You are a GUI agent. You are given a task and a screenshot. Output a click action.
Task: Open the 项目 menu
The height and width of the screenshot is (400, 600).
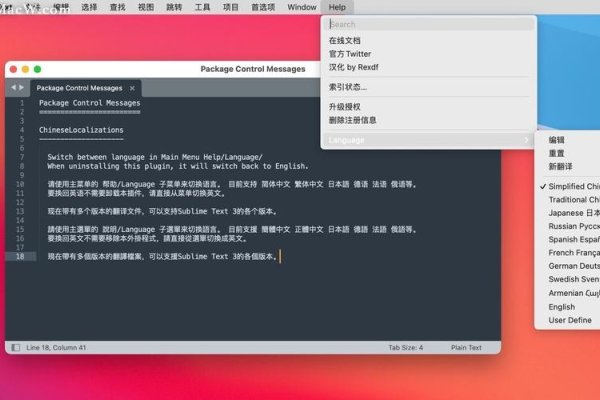coord(230,7)
